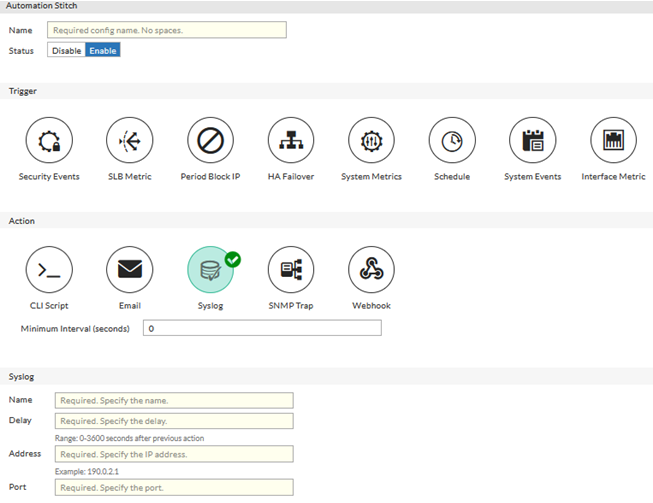The image size is (653, 503).
Task: Choose the Email action icon
Action: pyautogui.click(x=130, y=269)
